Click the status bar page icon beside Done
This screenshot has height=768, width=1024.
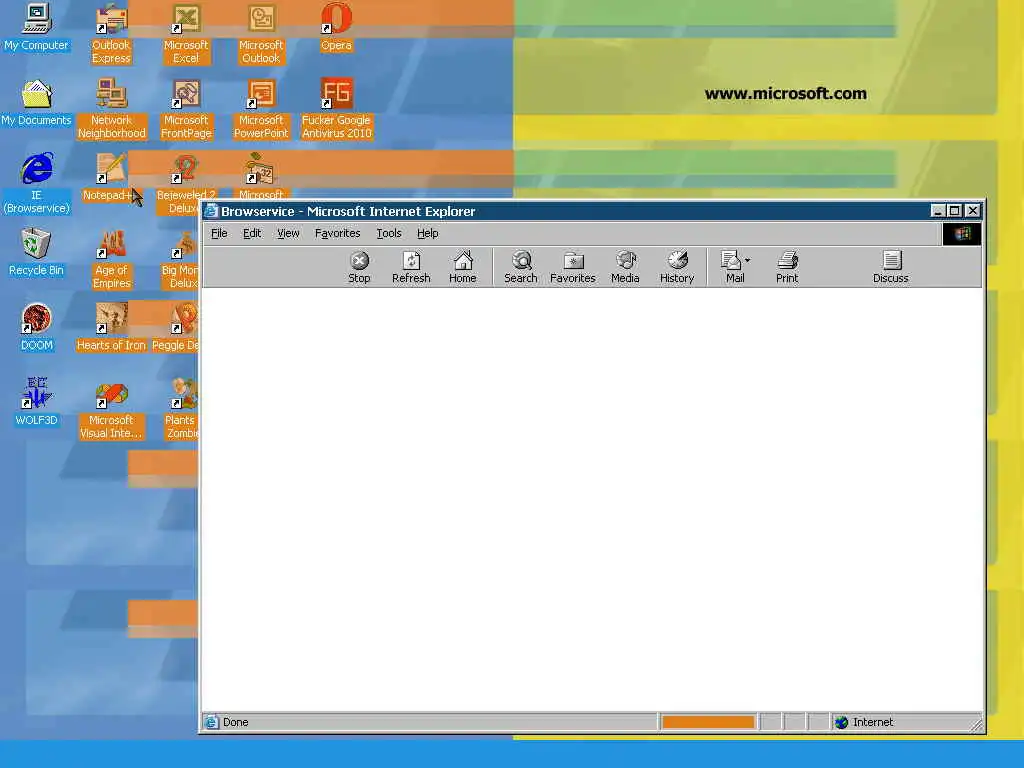pyautogui.click(x=212, y=722)
